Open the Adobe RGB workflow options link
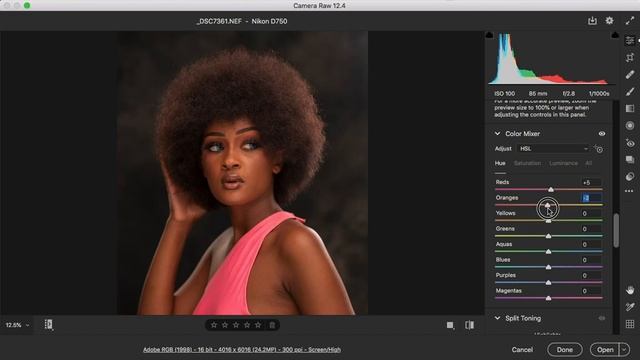The height and width of the screenshot is (360, 640). (x=242, y=350)
